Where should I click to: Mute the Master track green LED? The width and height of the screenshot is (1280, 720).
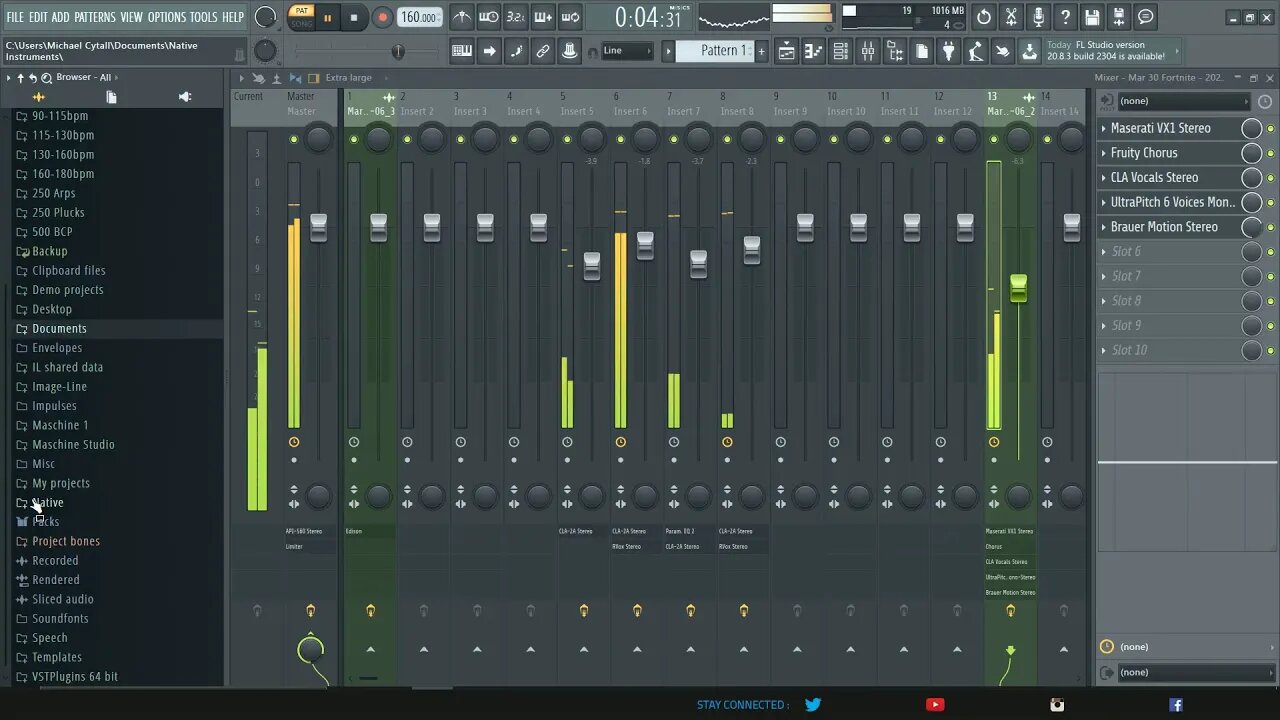click(x=294, y=139)
